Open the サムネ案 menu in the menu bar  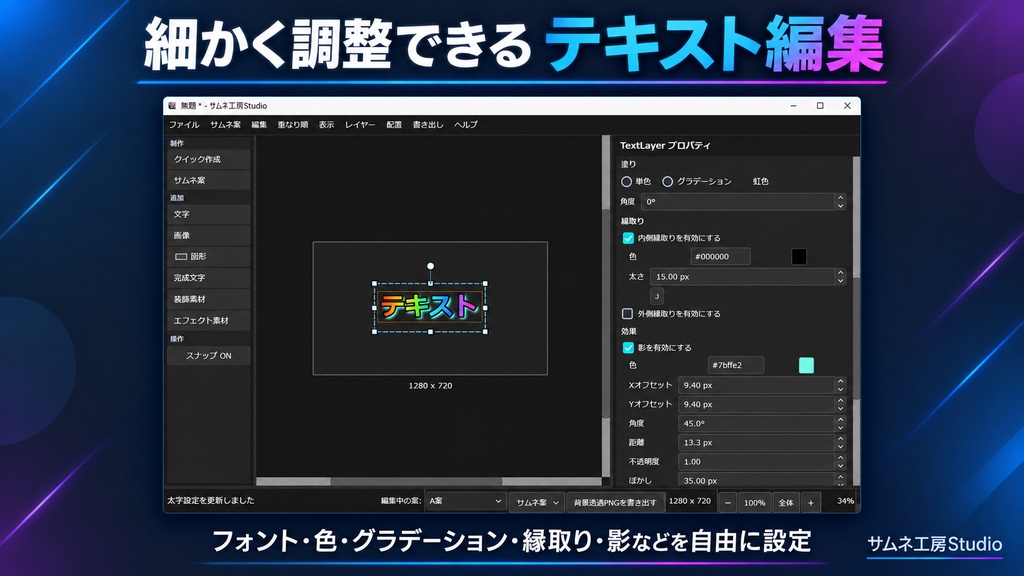coord(225,125)
